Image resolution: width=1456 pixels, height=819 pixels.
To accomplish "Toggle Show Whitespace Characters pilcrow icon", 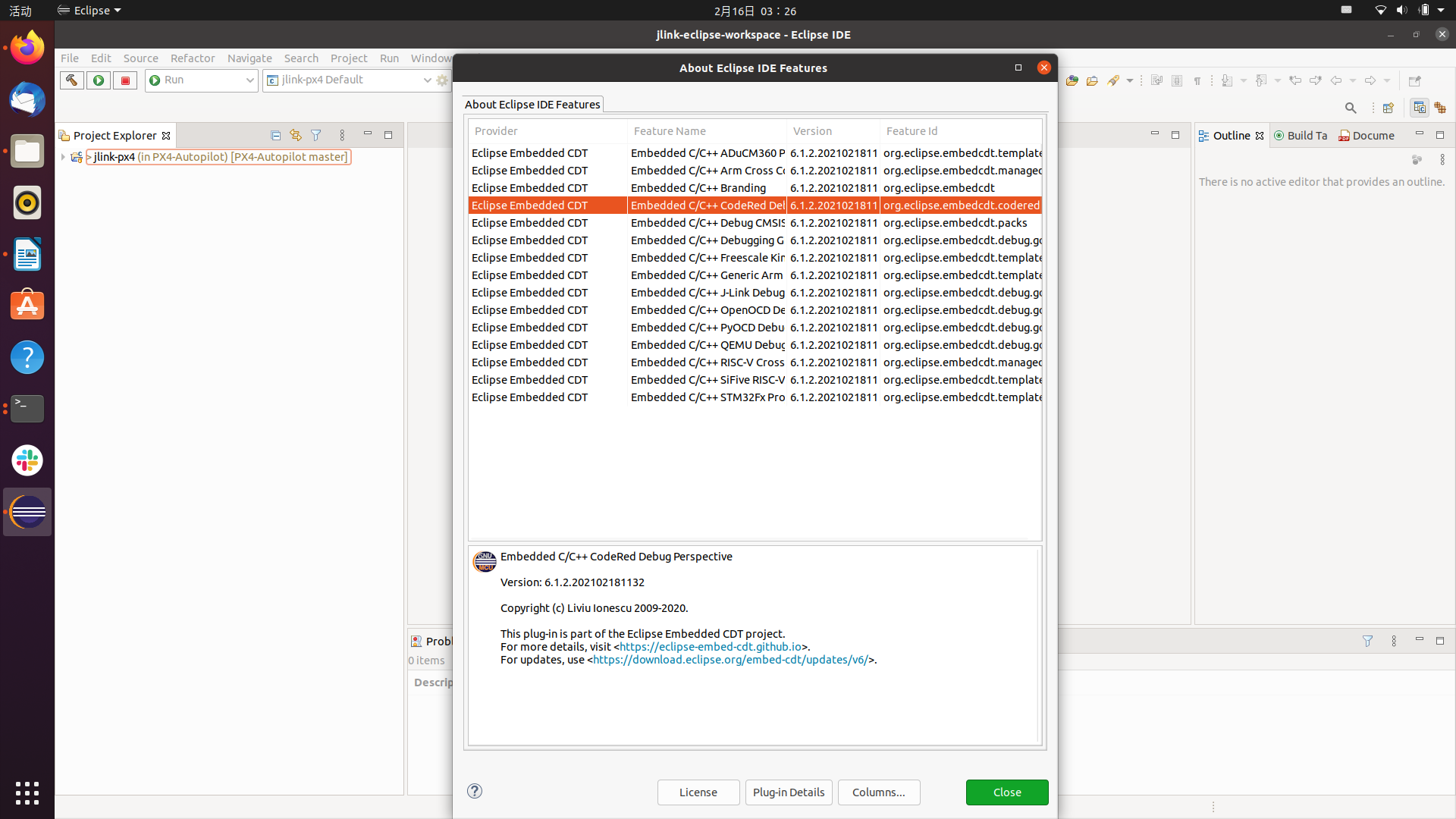I will pos(1197,81).
